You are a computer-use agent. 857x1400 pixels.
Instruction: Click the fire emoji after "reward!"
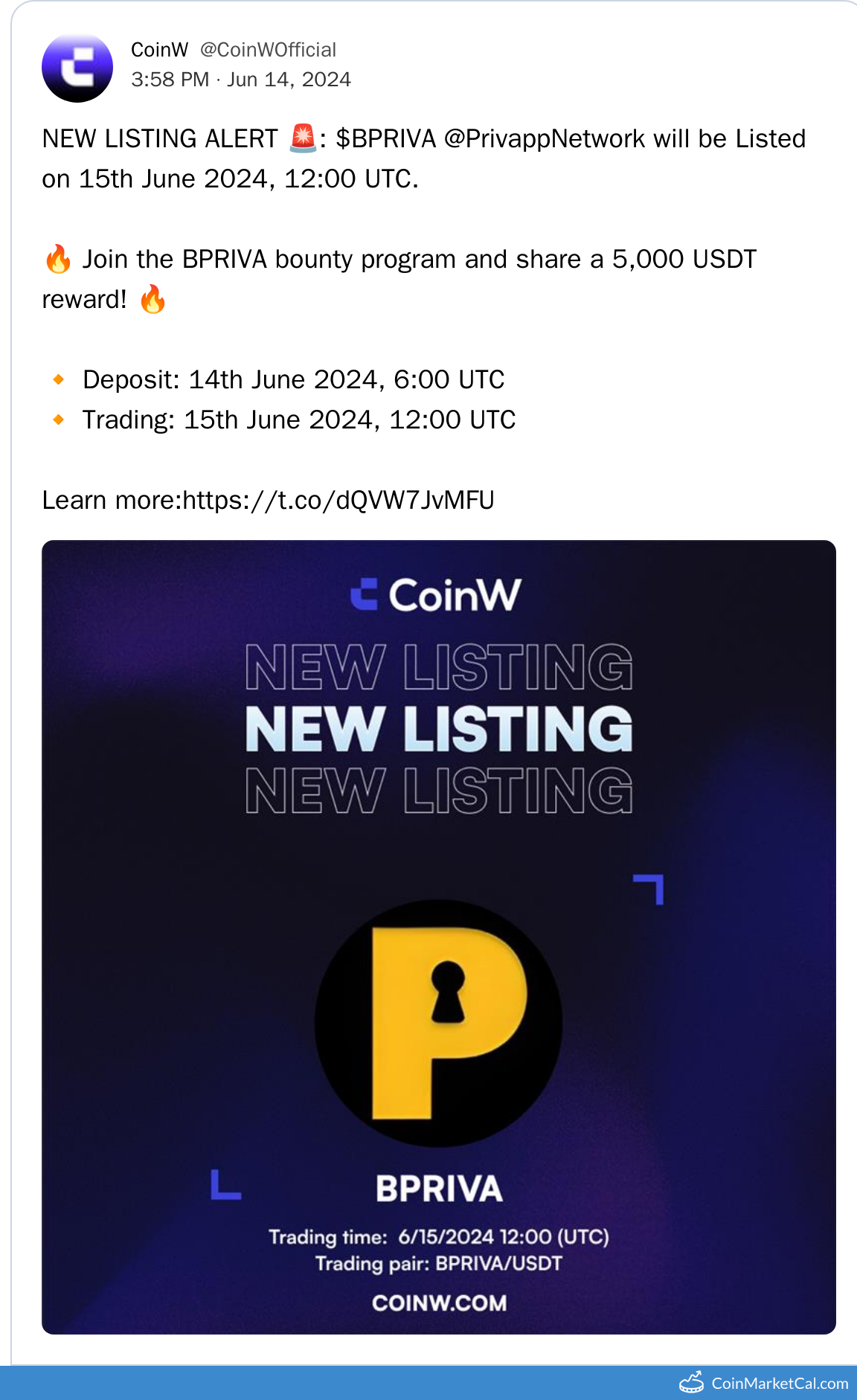[x=153, y=300]
